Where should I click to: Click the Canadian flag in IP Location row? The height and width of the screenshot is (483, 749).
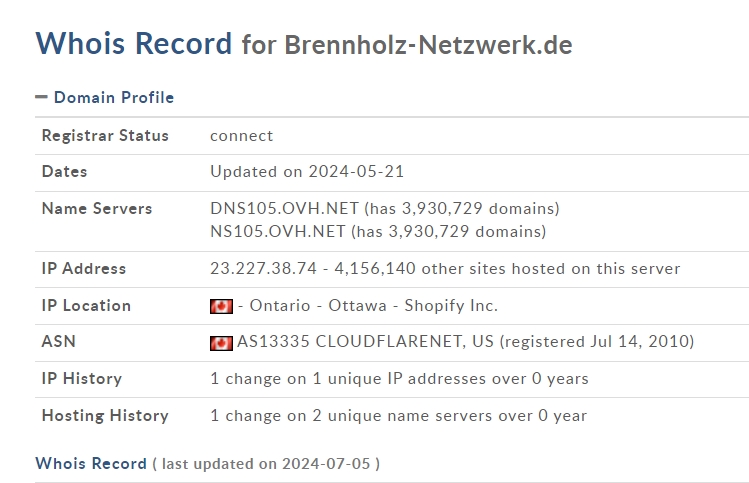pyautogui.click(x=221, y=306)
